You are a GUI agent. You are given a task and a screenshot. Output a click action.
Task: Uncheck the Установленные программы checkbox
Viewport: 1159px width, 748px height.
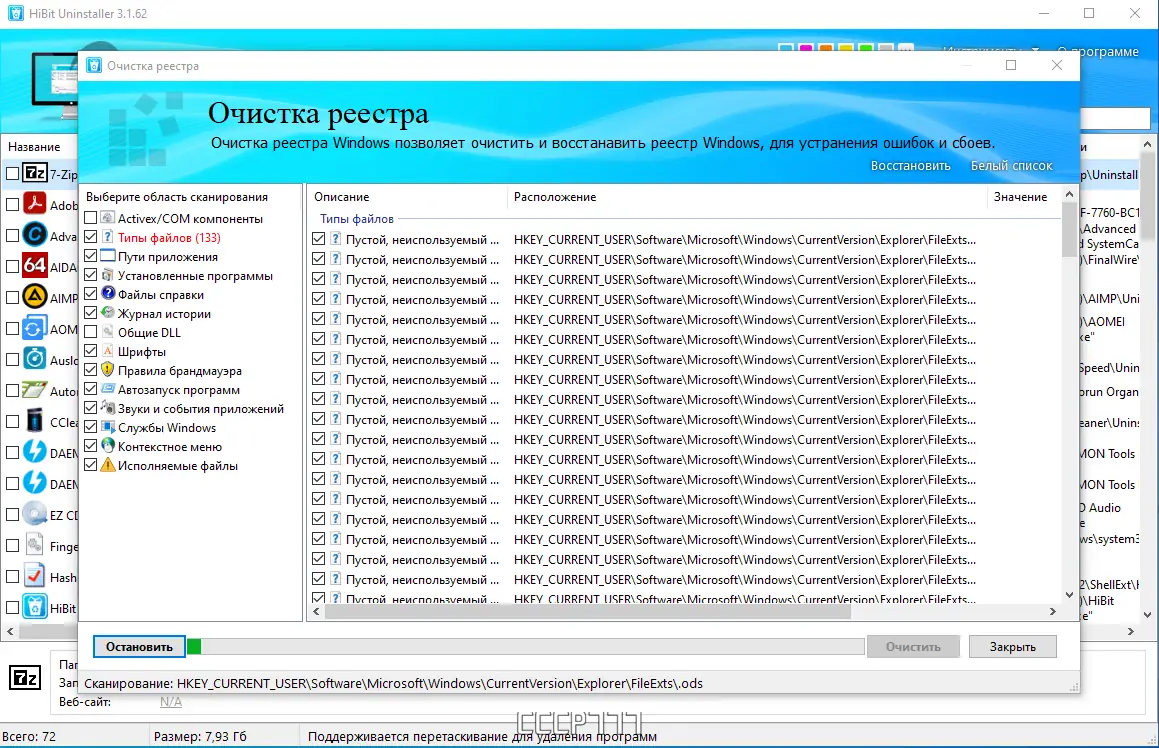(91, 275)
